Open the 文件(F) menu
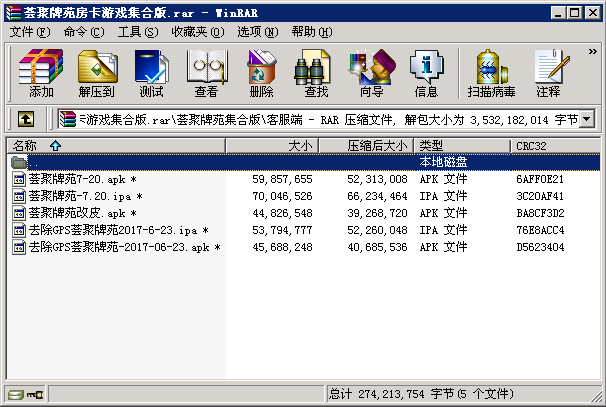The image size is (606, 407). click(29, 32)
